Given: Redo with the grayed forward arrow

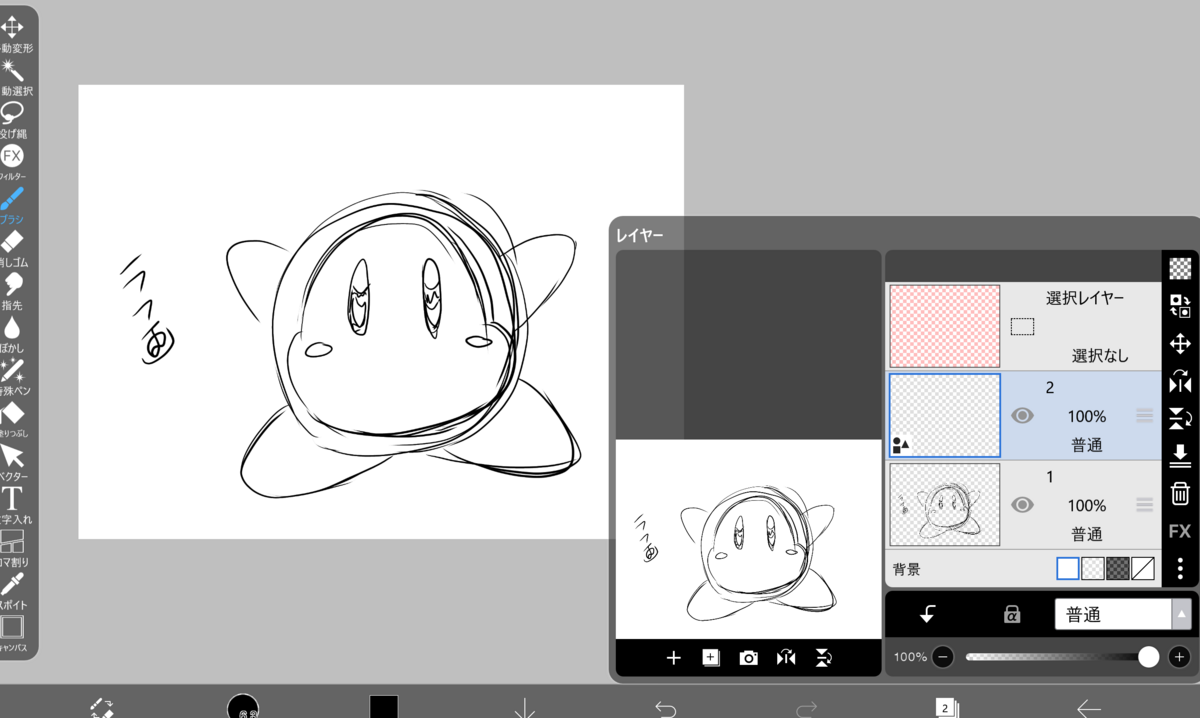Looking at the screenshot, I should 806,709.
